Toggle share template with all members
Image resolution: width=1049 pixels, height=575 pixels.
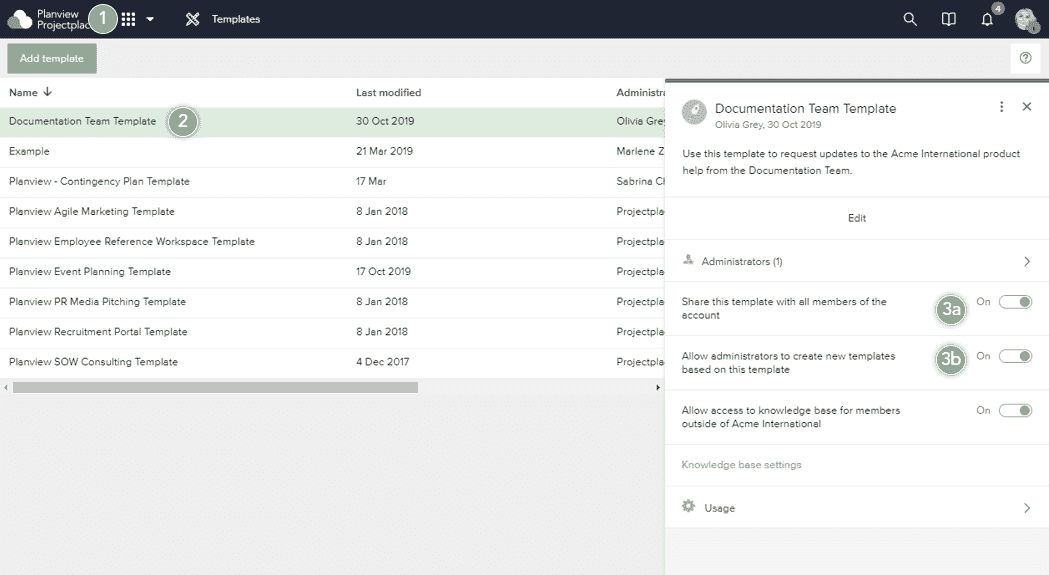pyautogui.click(x=1016, y=302)
